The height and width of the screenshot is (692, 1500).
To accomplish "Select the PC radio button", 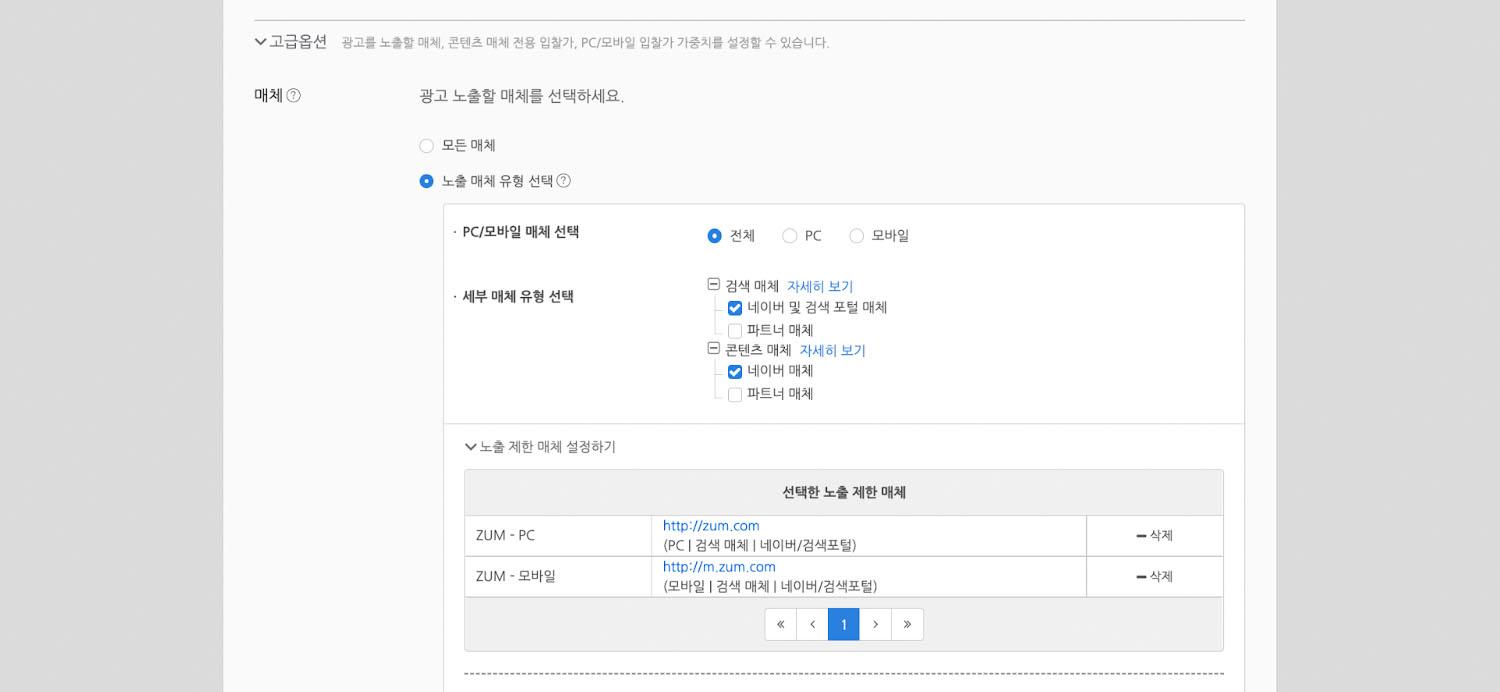I will point(790,236).
